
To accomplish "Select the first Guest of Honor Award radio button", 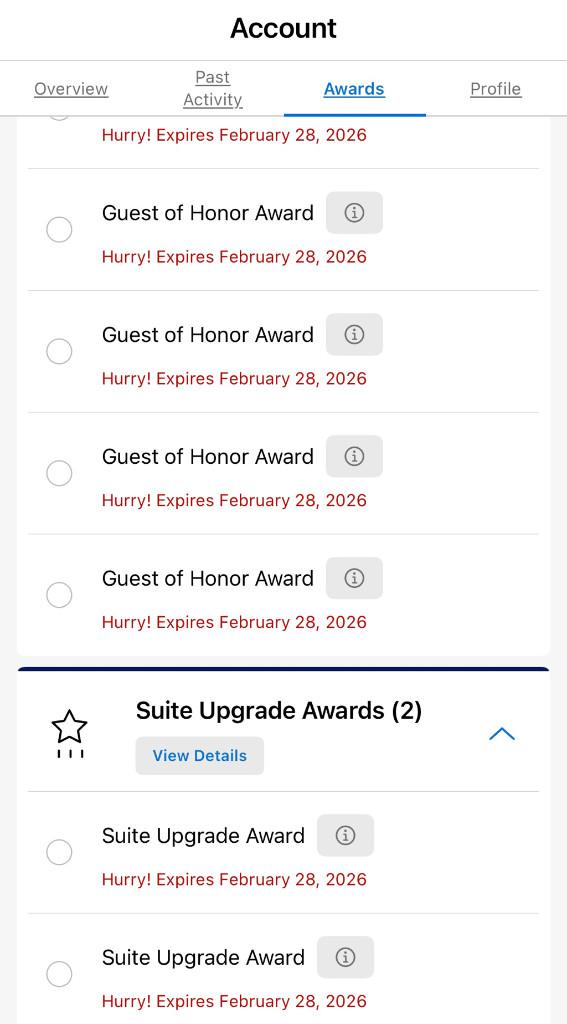I will (59, 230).
